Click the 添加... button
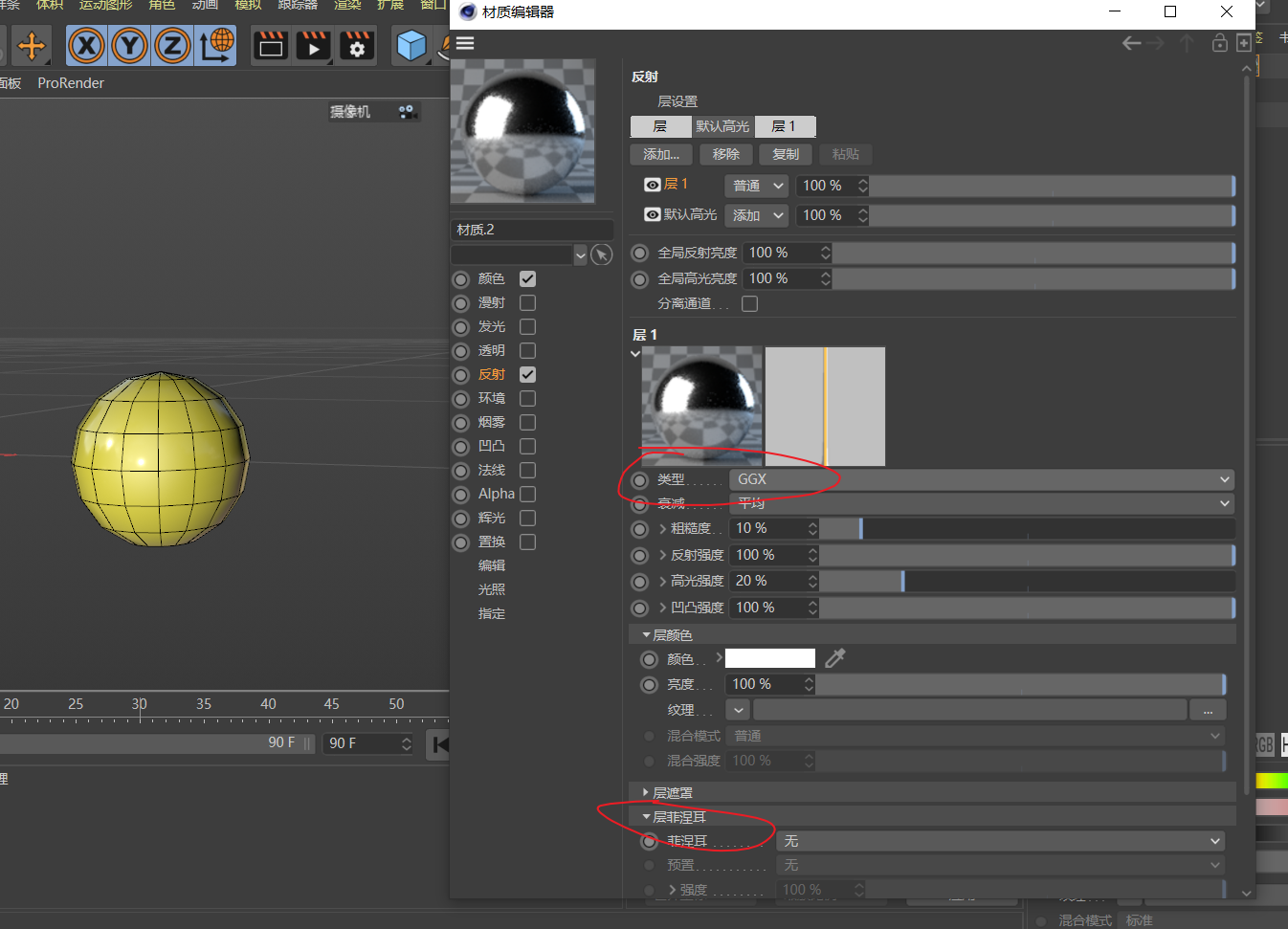 [661, 154]
